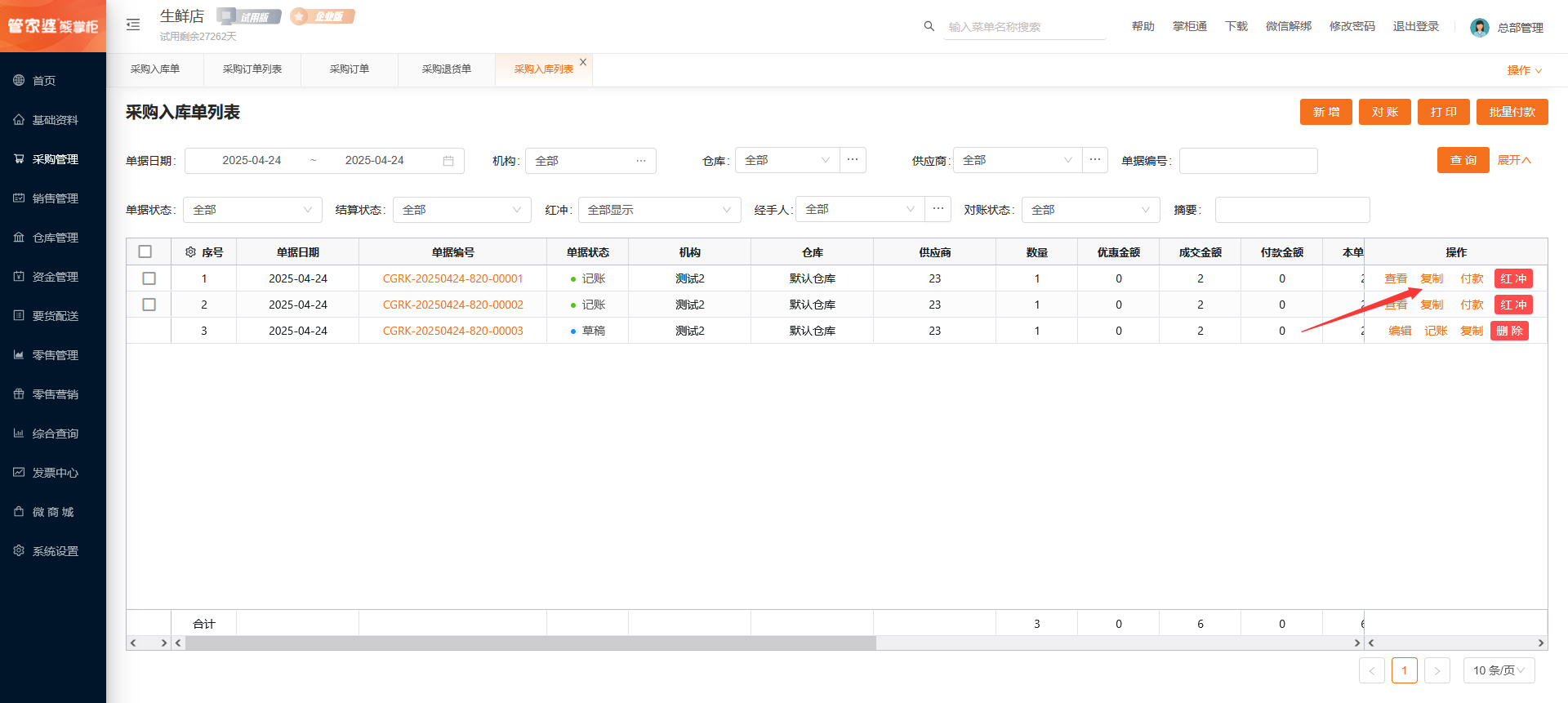Click the horizontal table scrollbar
The width and height of the screenshot is (1568, 703).
pos(531,643)
